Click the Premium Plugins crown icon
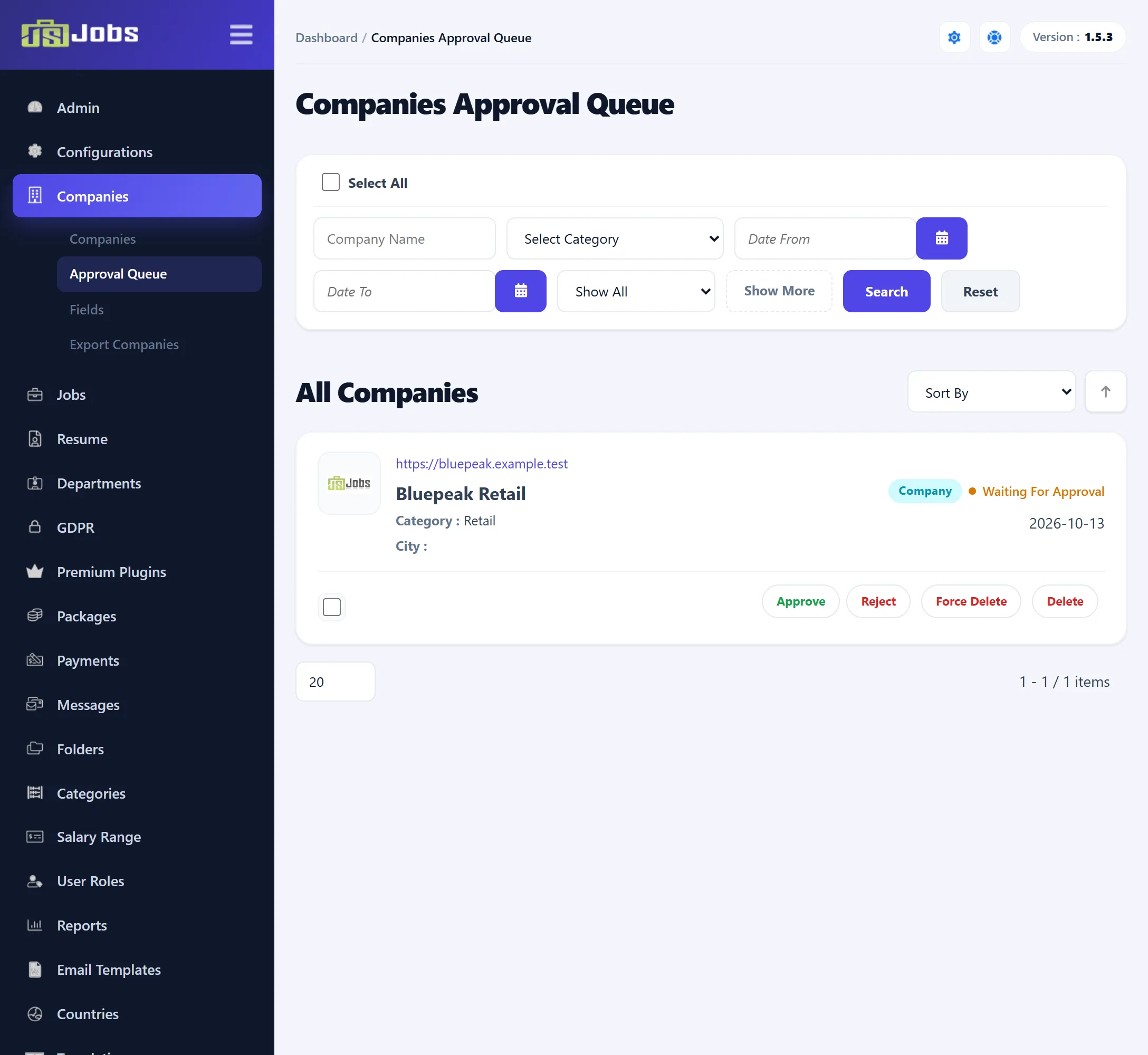 tap(35, 571)
